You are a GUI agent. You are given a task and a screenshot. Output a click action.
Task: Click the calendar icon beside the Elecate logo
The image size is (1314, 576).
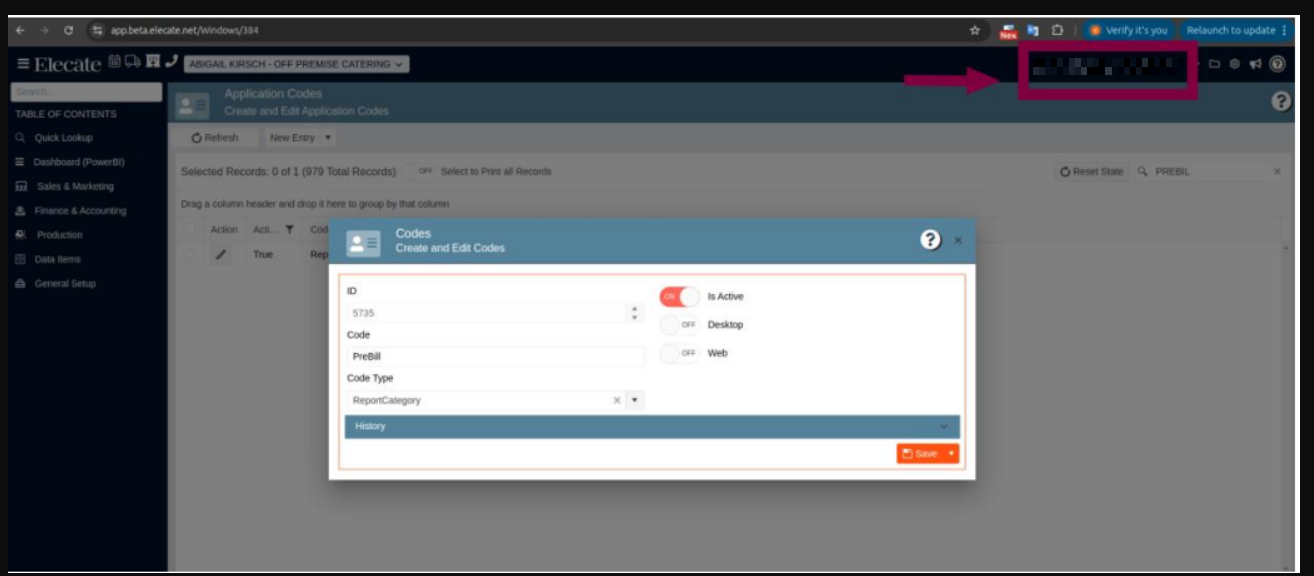click(x=114, y=63)
